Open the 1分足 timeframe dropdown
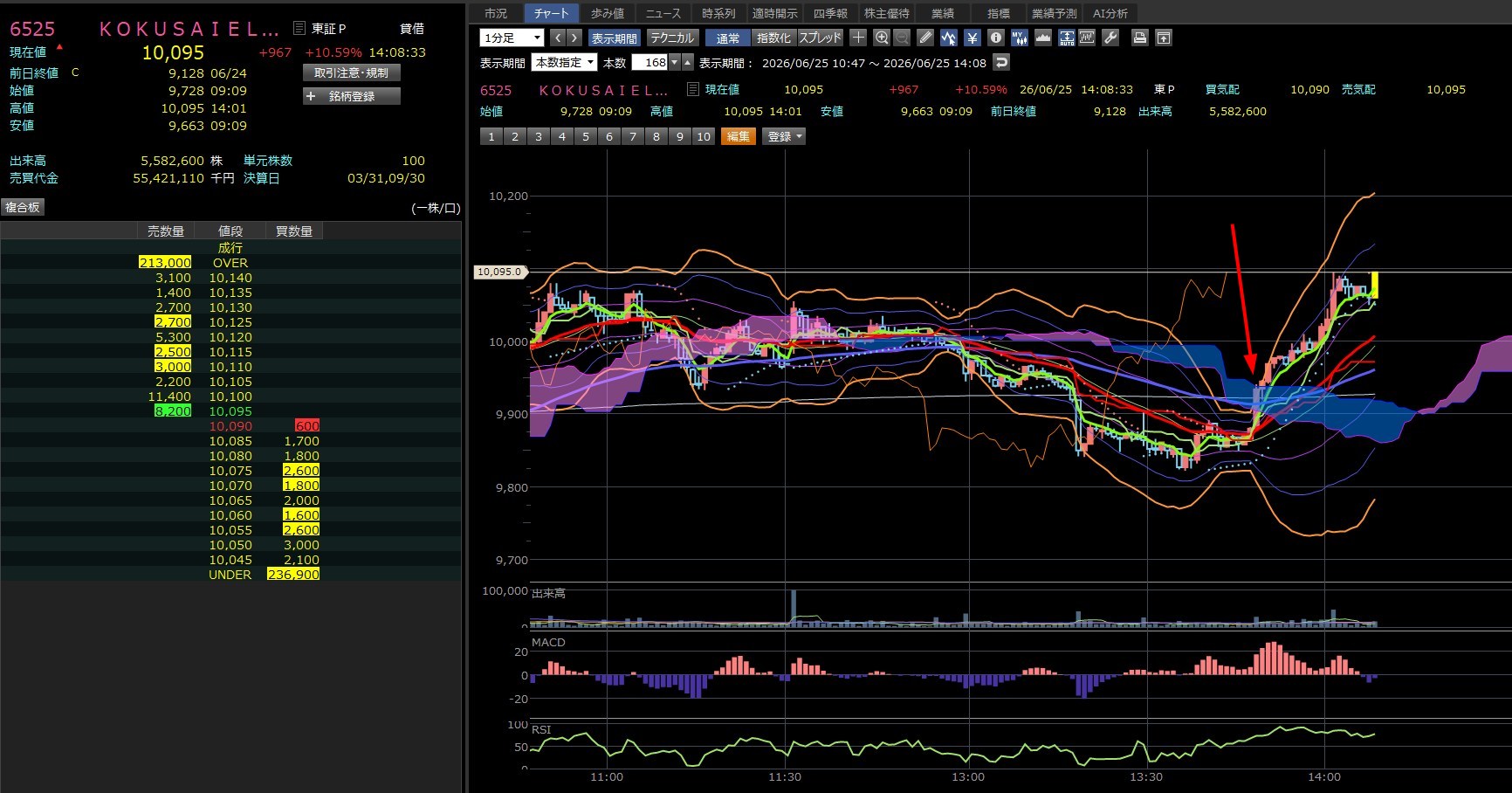1512x793 pixels. [512, 38]
